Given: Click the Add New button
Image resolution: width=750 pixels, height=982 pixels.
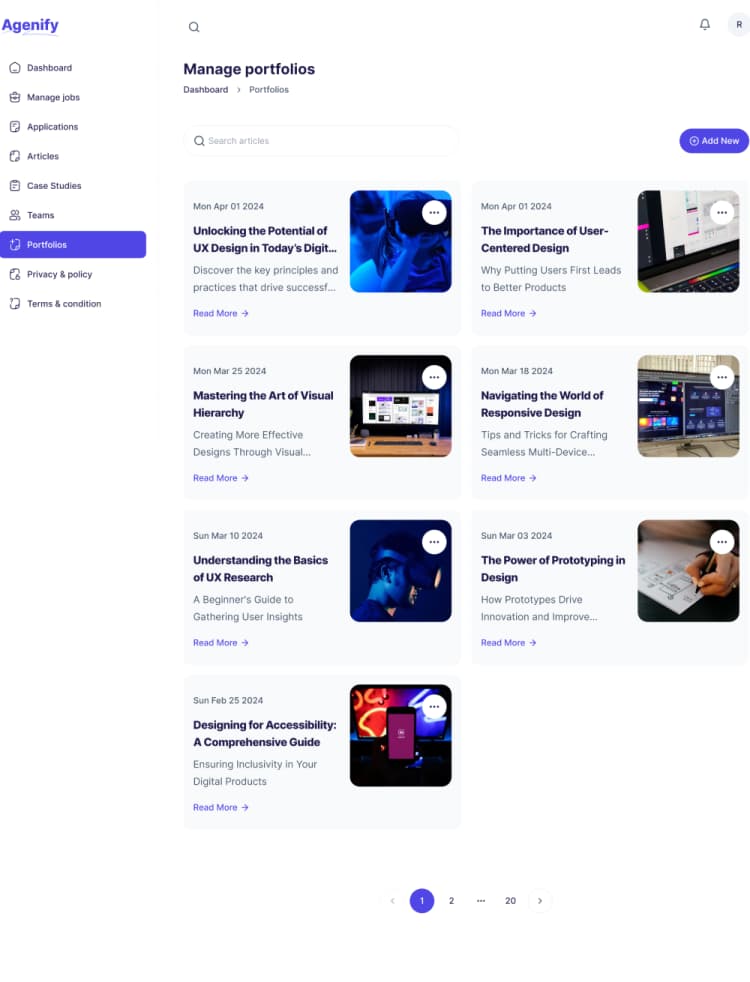Looking at the screenshot, I should 714,141.
